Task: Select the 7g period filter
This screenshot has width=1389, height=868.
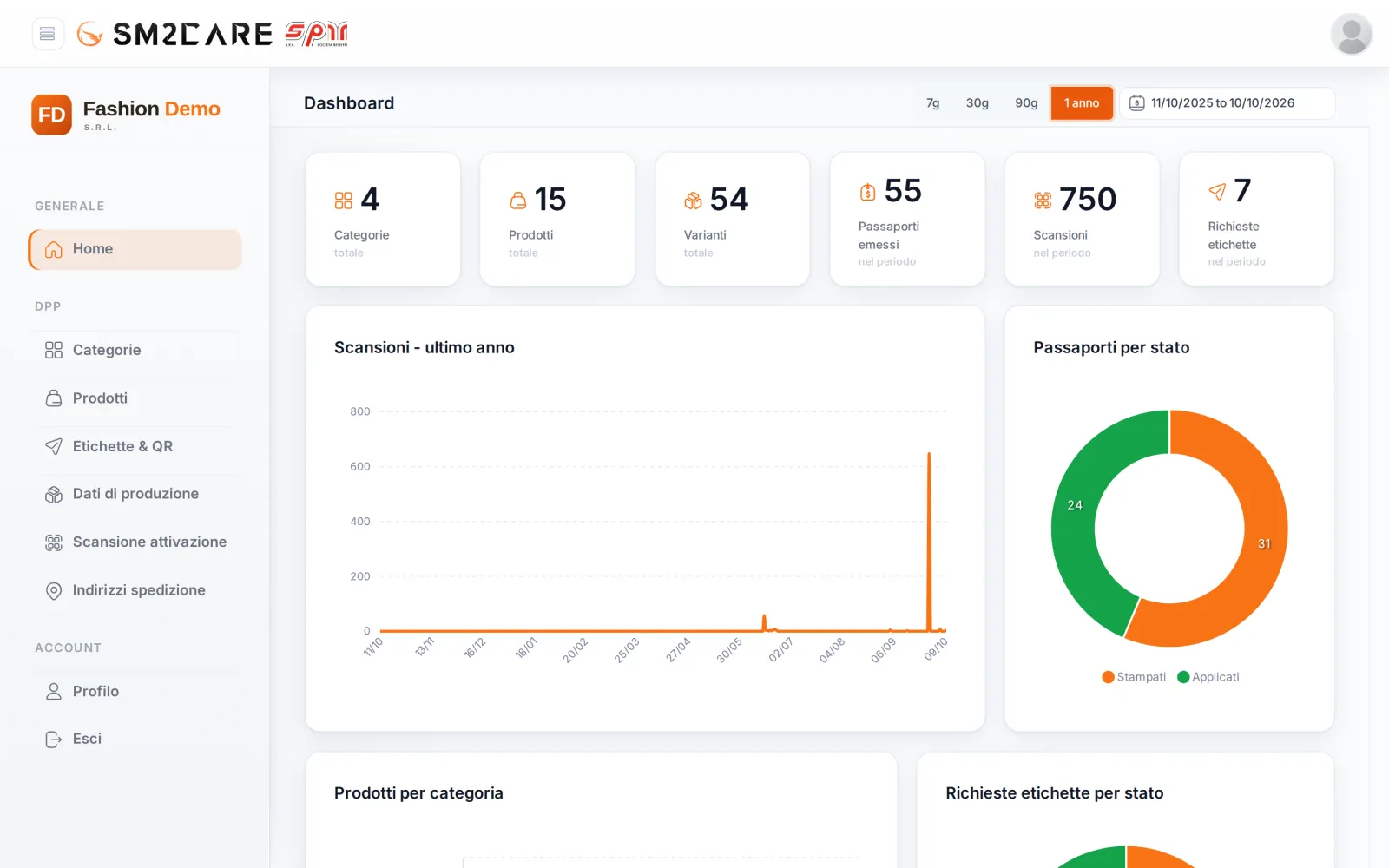Action: (933, 103)
